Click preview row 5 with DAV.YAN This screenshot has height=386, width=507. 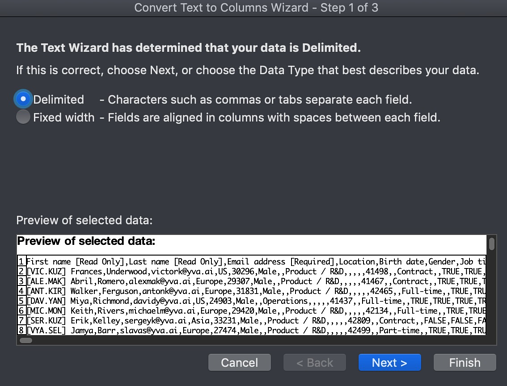252,301
